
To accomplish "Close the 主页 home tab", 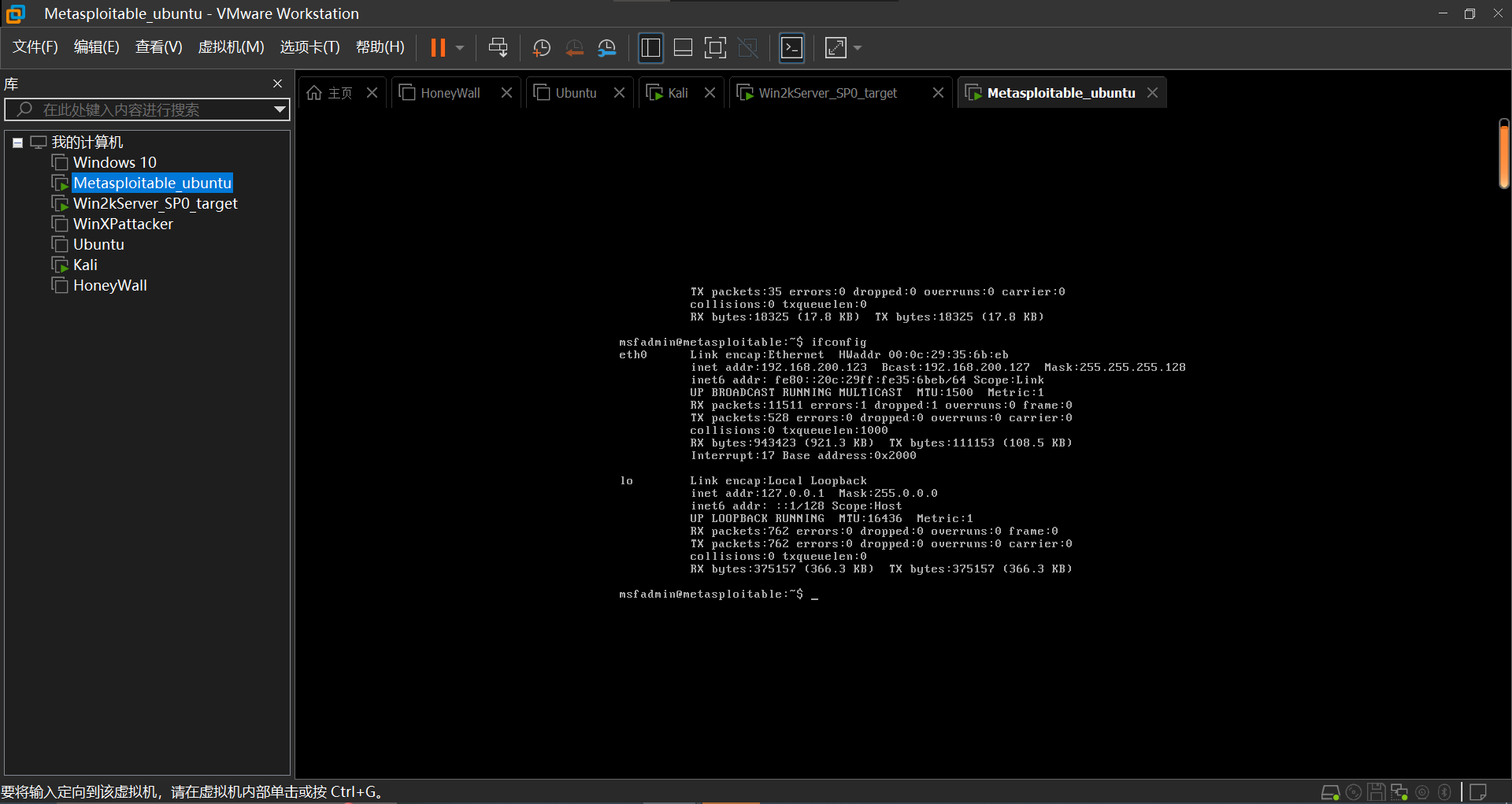I will point(372,93).
